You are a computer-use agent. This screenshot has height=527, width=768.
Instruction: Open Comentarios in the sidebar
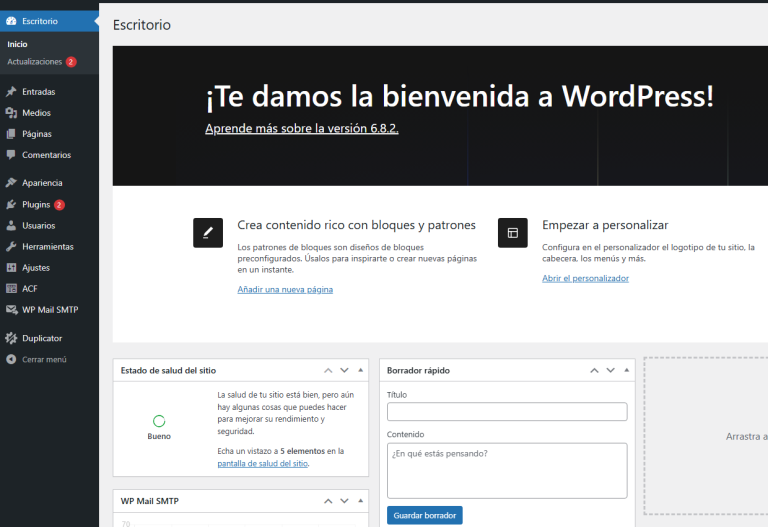[49, 155]
